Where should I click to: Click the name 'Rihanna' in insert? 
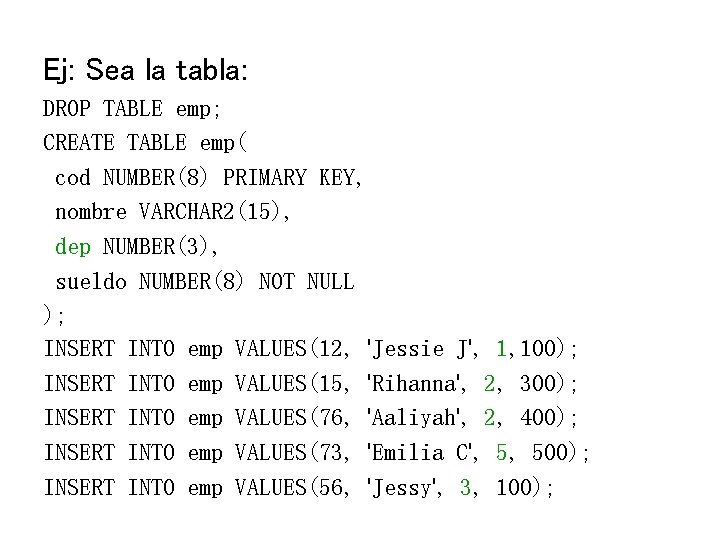(x=413, y=383)
